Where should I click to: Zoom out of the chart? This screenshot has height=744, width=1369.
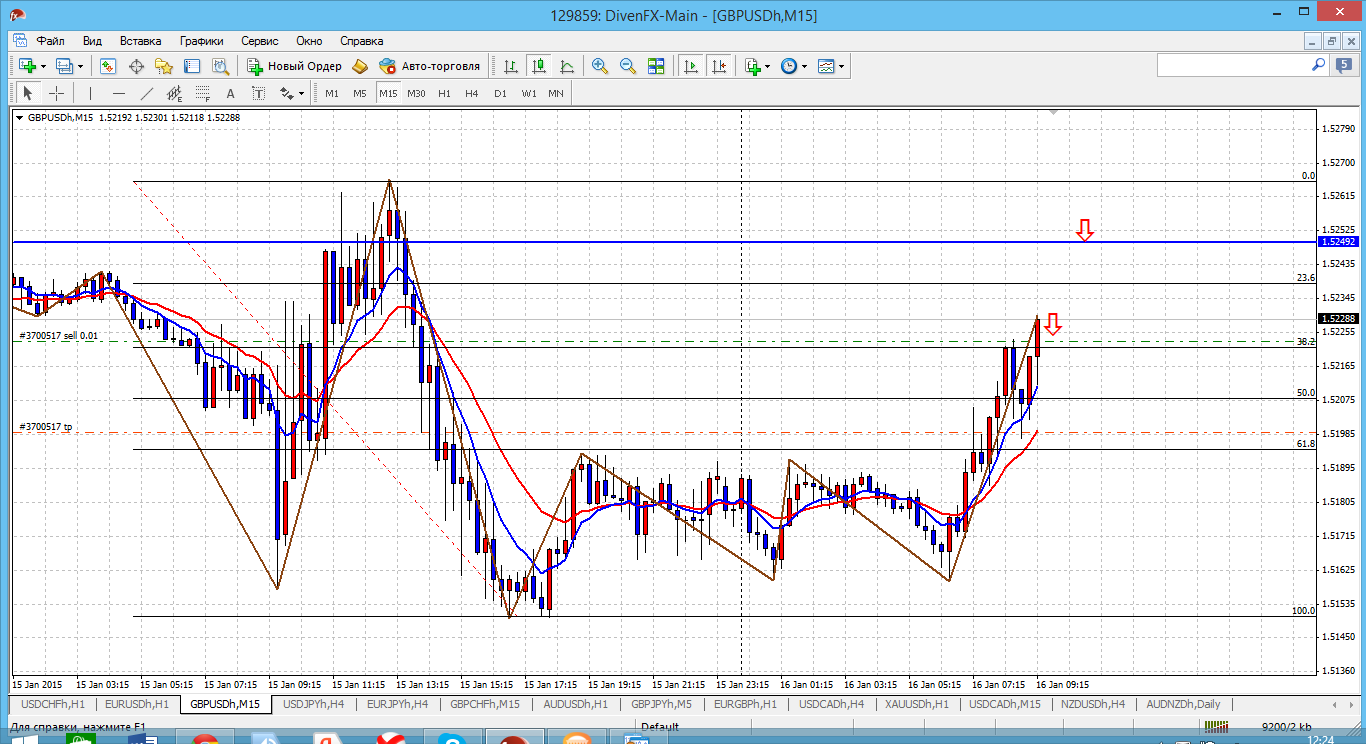(628, 66)
